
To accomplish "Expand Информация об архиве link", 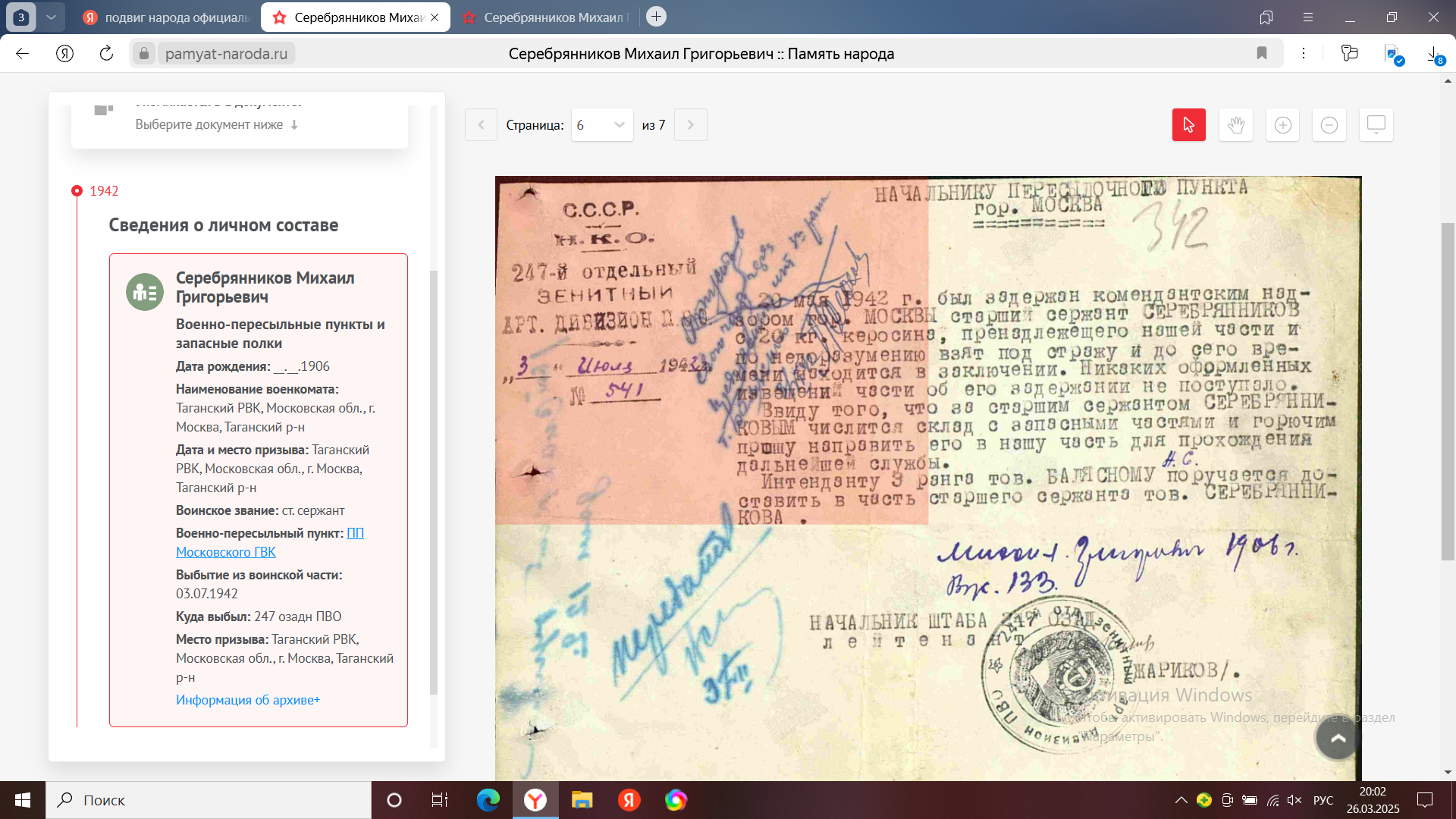I will (248, 700).
